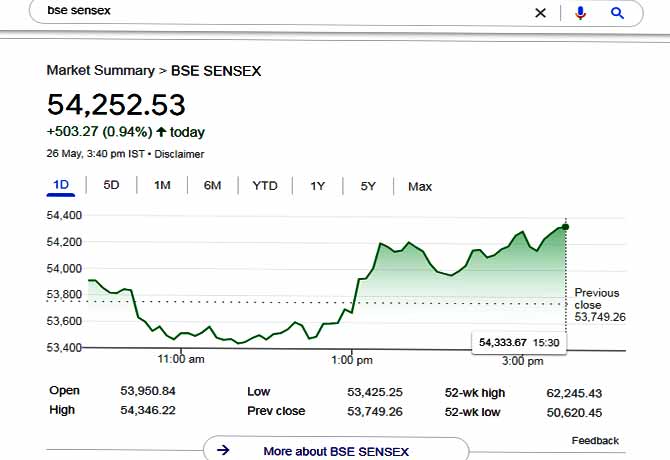Show the Max chart range
Screen dimensions: 670x460
coord(420,187)
